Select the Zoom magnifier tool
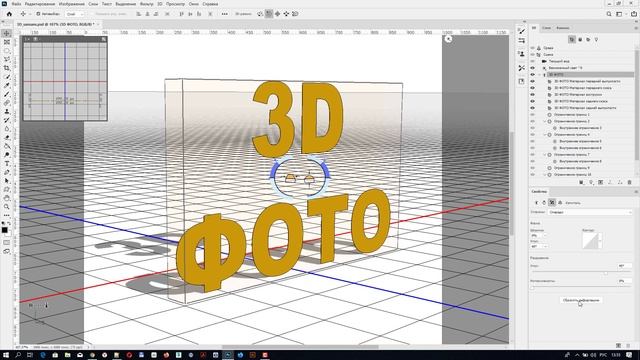This screenshot has width=640, height=360. [7, 207]
